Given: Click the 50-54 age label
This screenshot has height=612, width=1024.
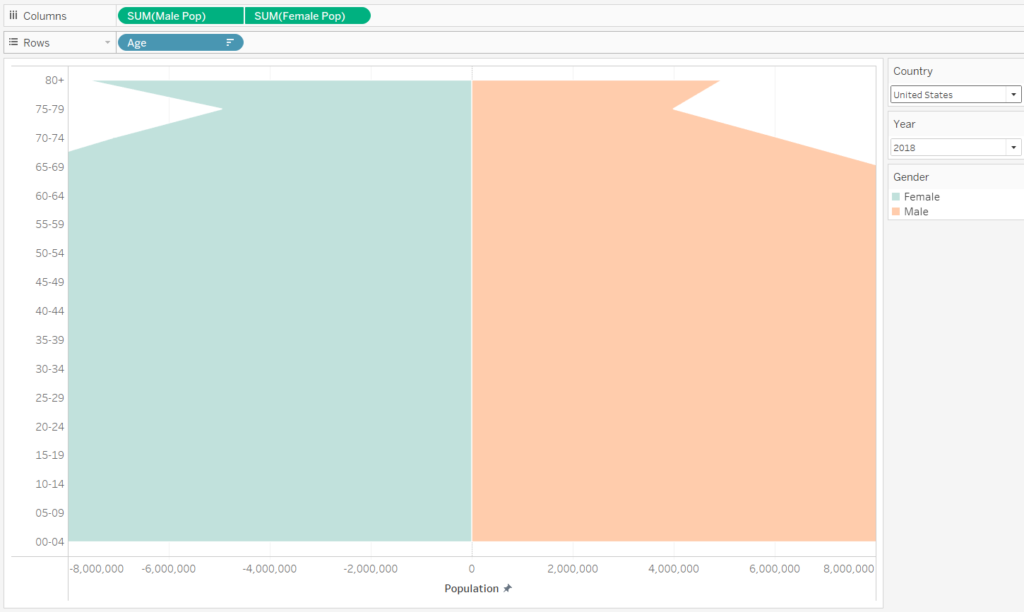Looking at the screenshot, I should point(50,253).
